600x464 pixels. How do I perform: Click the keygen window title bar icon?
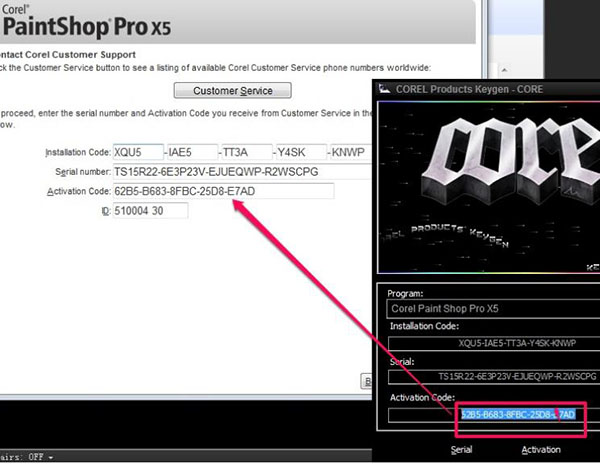tap(384, 89)
